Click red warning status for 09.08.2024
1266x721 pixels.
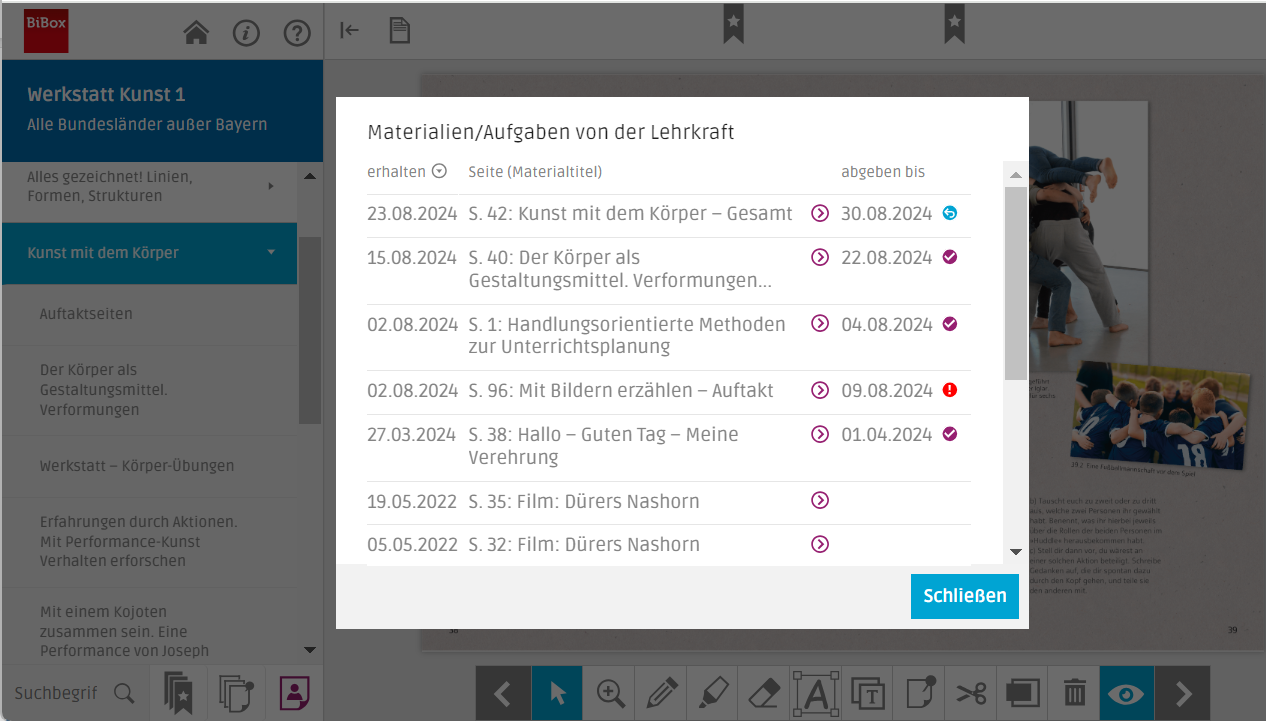(950, 390)
